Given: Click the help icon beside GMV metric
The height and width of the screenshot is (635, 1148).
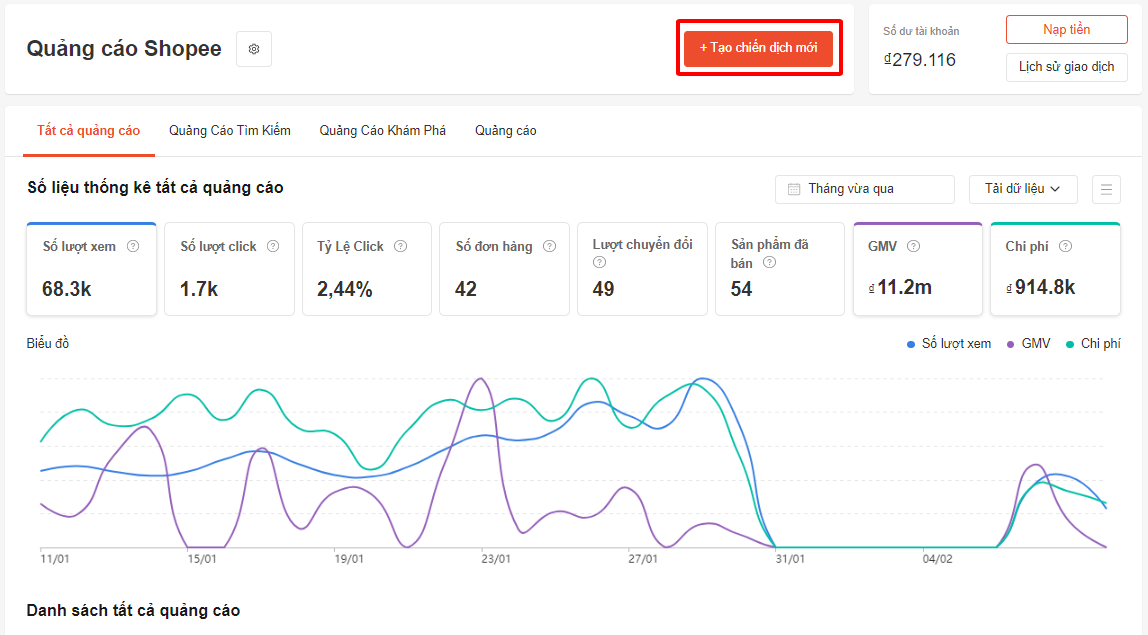Looking at the screenshot, I should 913,246.
